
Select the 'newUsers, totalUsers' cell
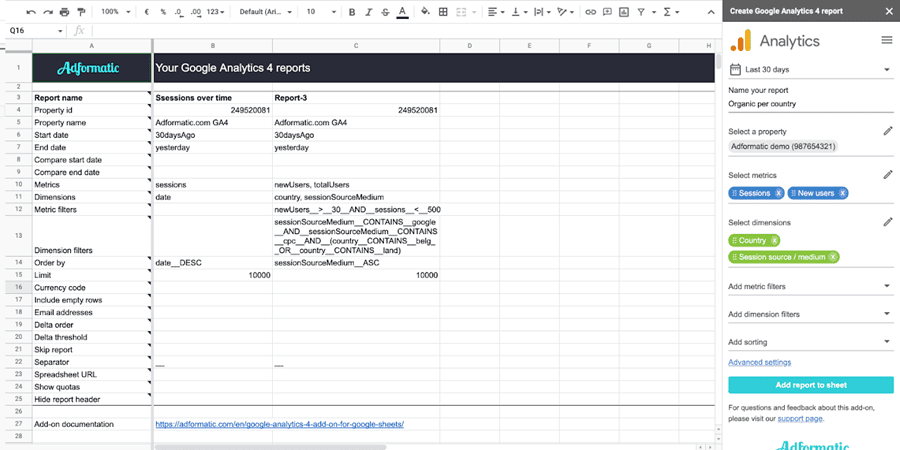[356, 185]
